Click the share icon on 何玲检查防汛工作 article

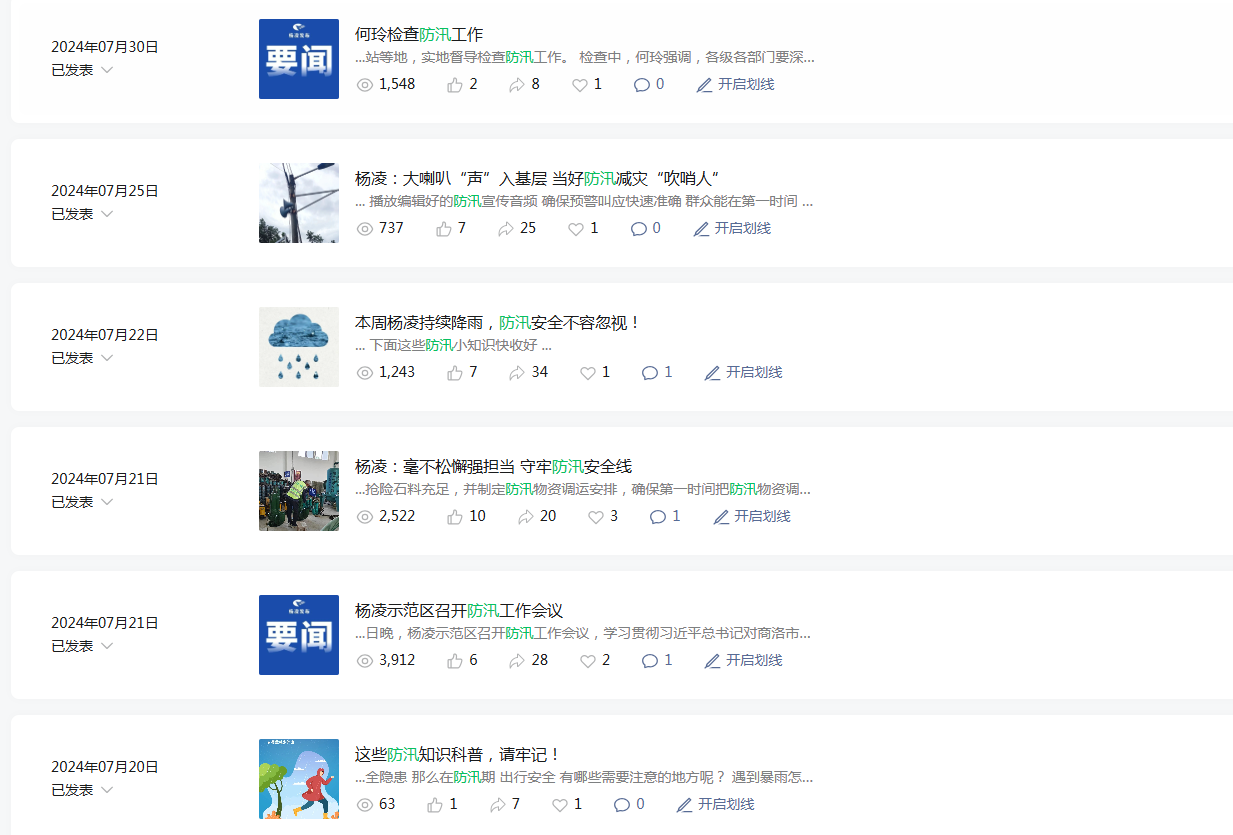point(517,85)
